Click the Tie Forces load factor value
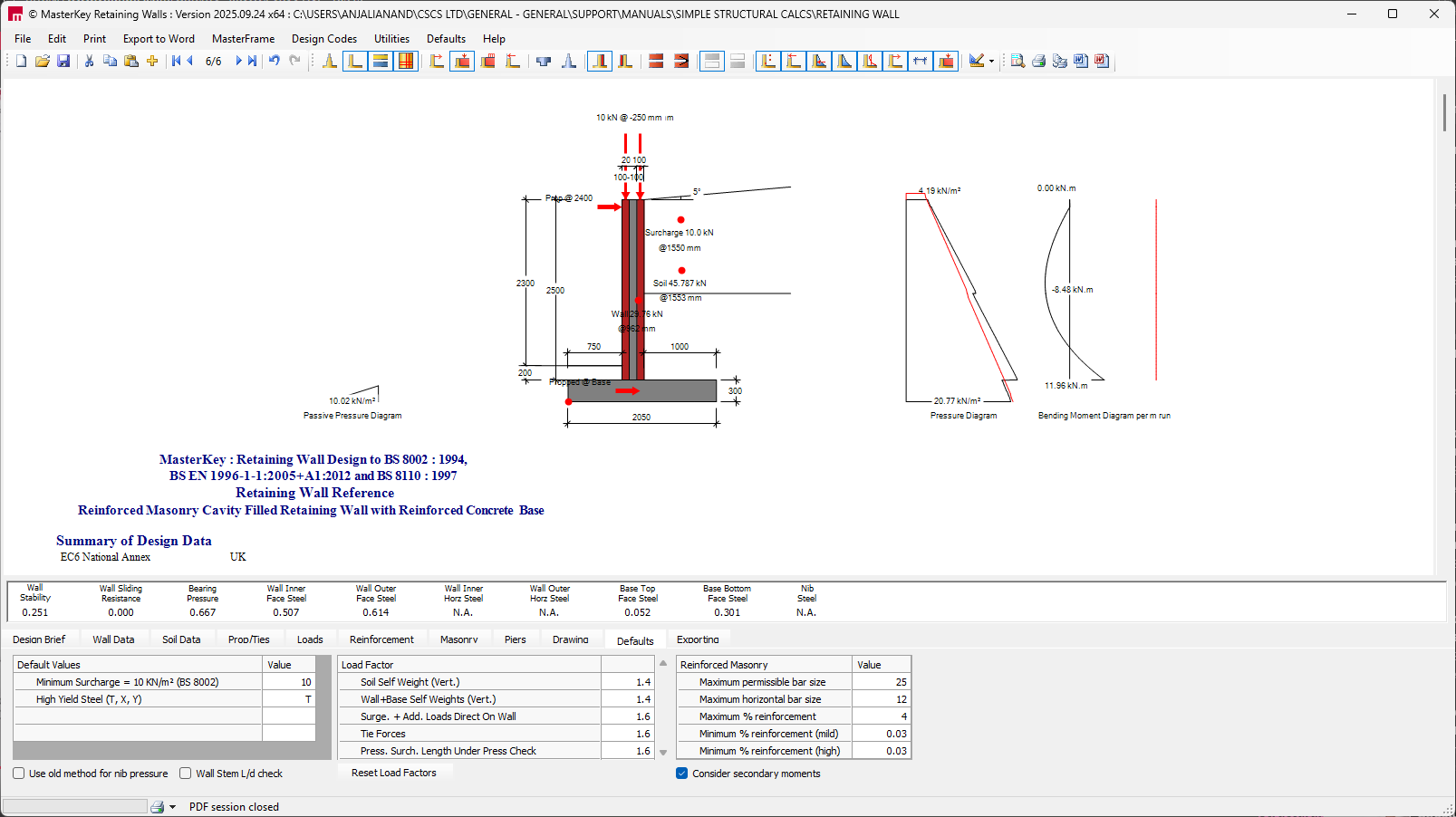Image resolution: width=1456 pixels, height=817 pixels. pos(628,734)
